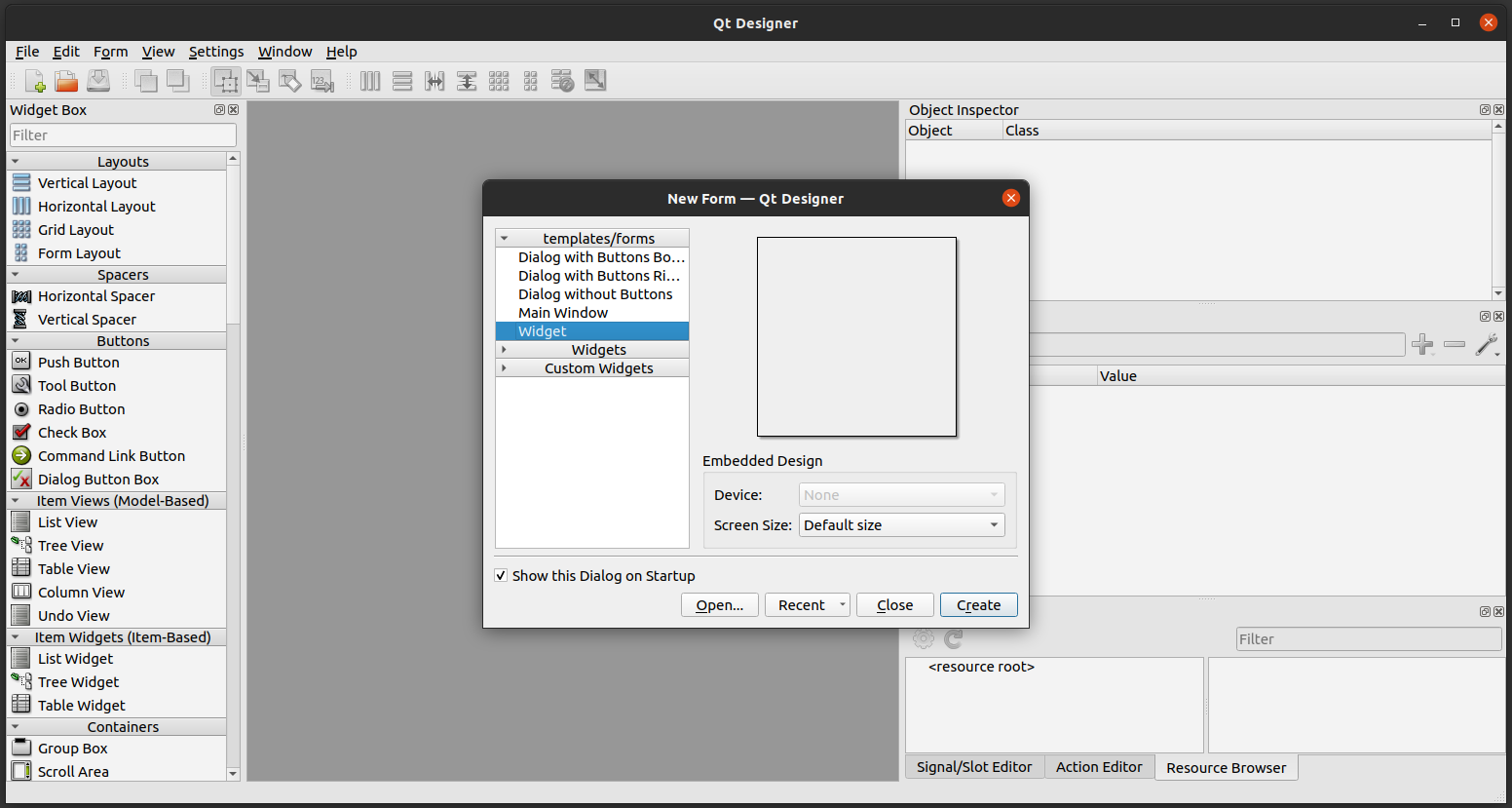
Task: Collapse Item Views (Model-Based) category
Action: click(x=15, y=501)
